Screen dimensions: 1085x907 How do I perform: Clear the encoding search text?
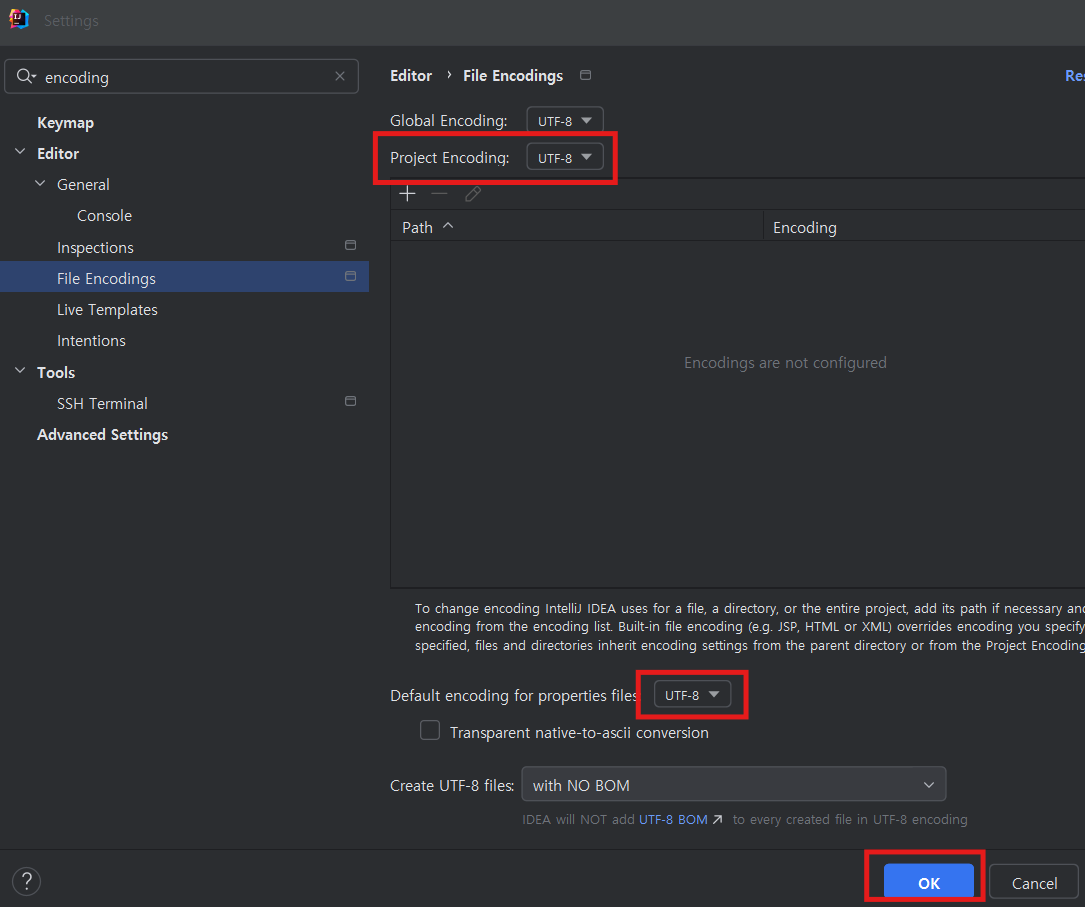tap(340, 76)
